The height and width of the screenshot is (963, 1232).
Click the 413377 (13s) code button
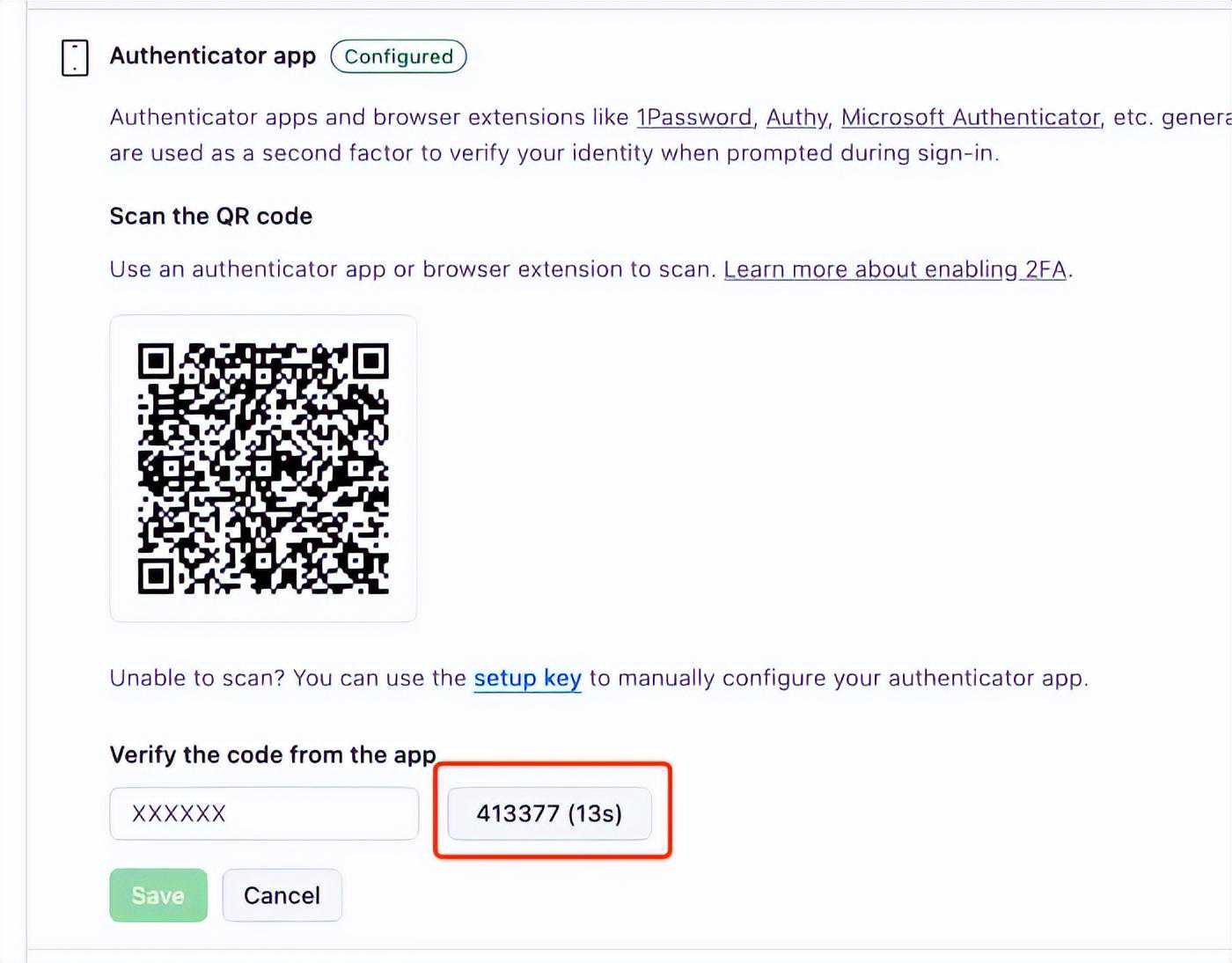coord(549,813)
